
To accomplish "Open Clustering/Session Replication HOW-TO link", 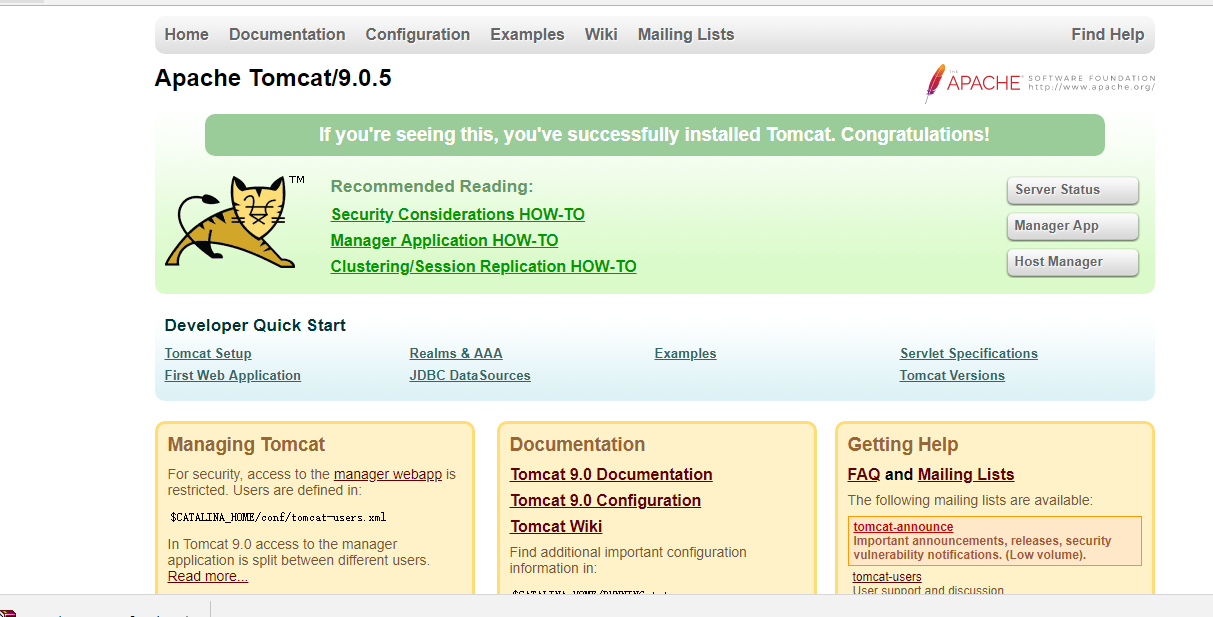I will pos(484,266).
